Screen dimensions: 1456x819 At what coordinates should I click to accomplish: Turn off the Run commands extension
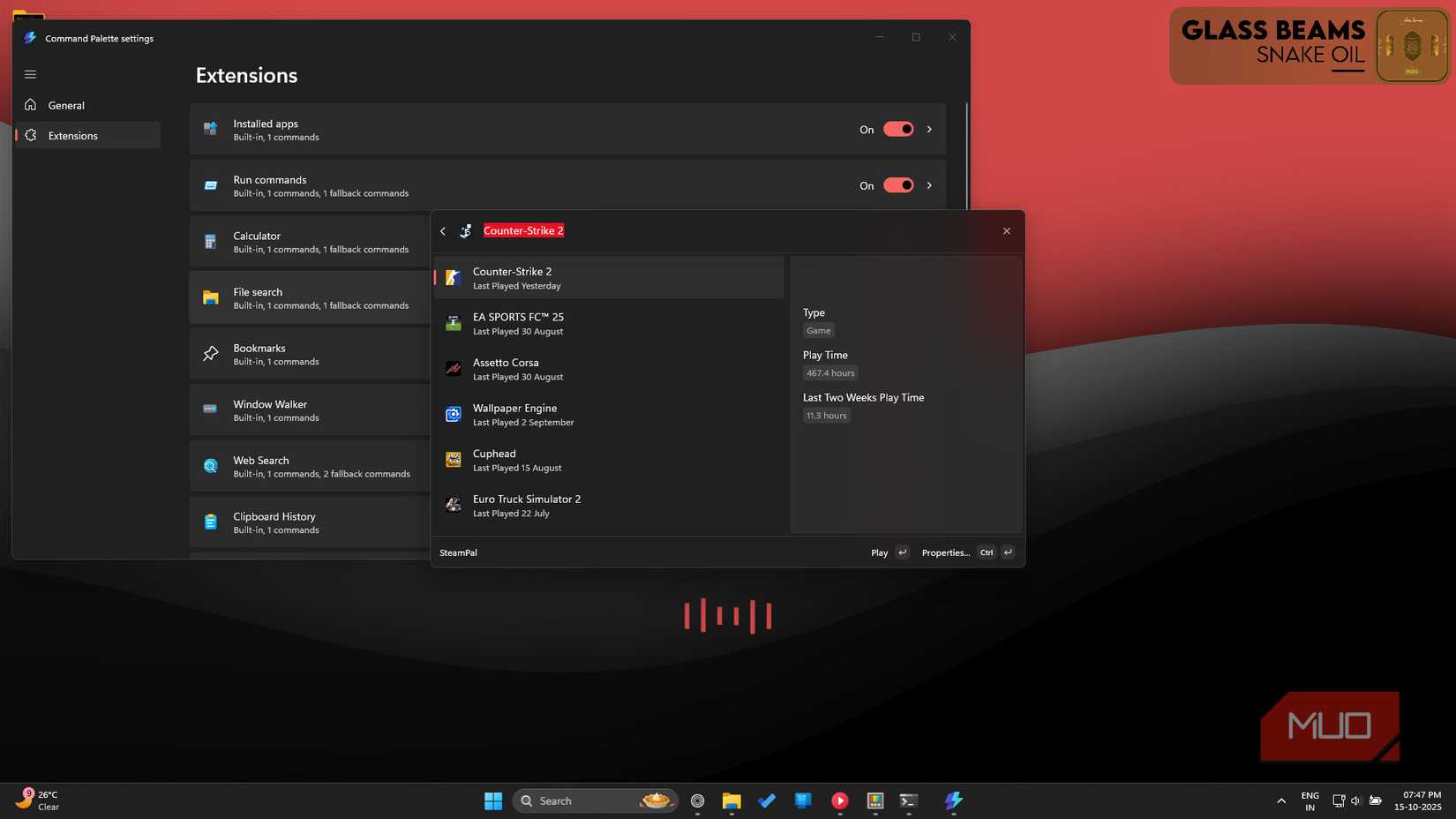pos(897,185)
